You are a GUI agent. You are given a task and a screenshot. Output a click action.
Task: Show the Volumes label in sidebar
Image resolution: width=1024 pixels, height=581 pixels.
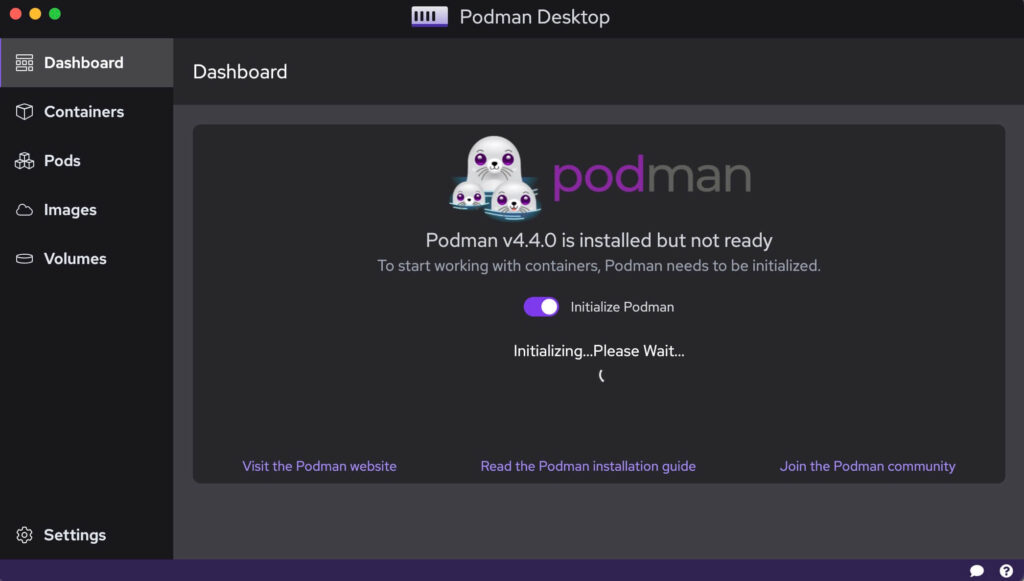pyautogui.click(x=75, y=259)
